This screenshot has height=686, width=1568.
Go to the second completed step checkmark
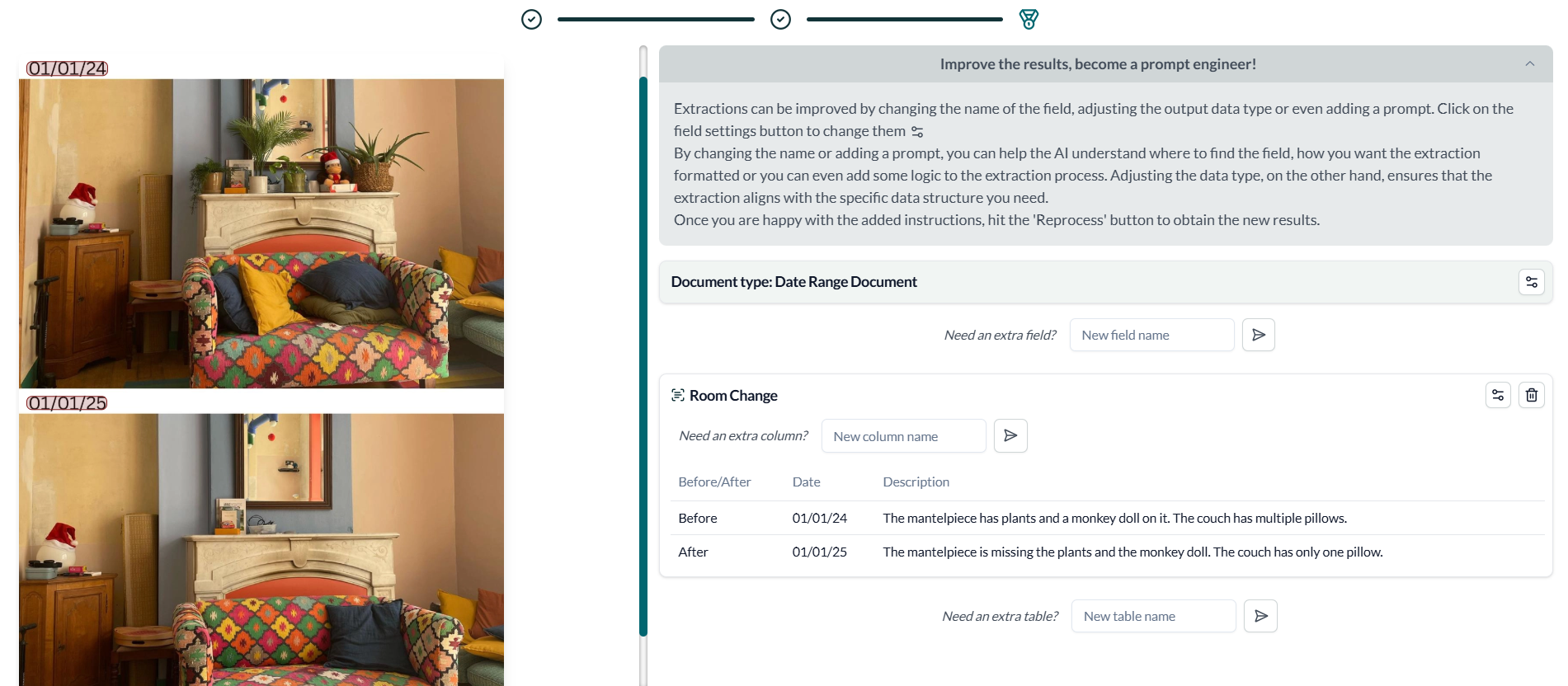tap(780, 19)
